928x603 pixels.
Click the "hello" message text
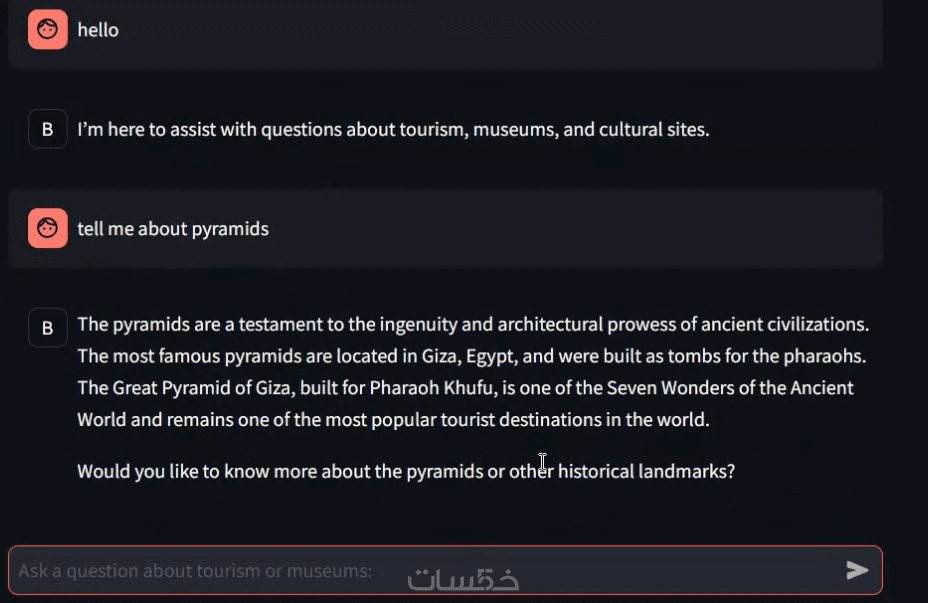98,30
